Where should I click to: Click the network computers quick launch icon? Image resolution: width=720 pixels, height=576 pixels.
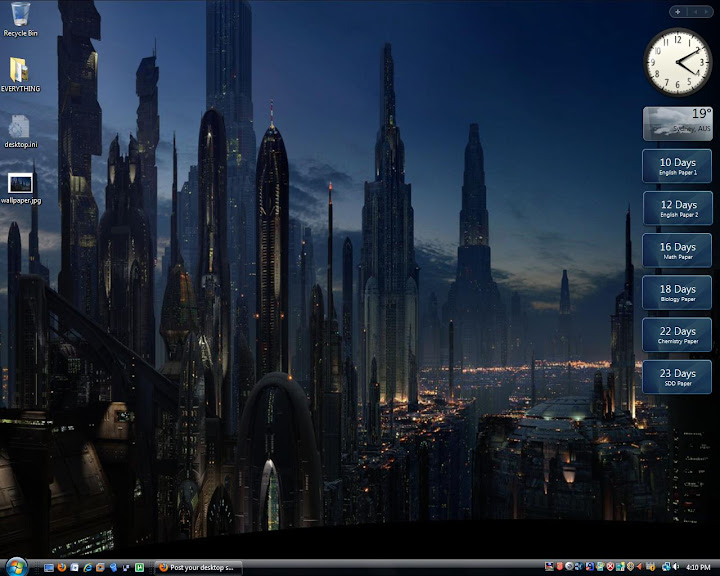pyautogui.click(x=126, y=568)
